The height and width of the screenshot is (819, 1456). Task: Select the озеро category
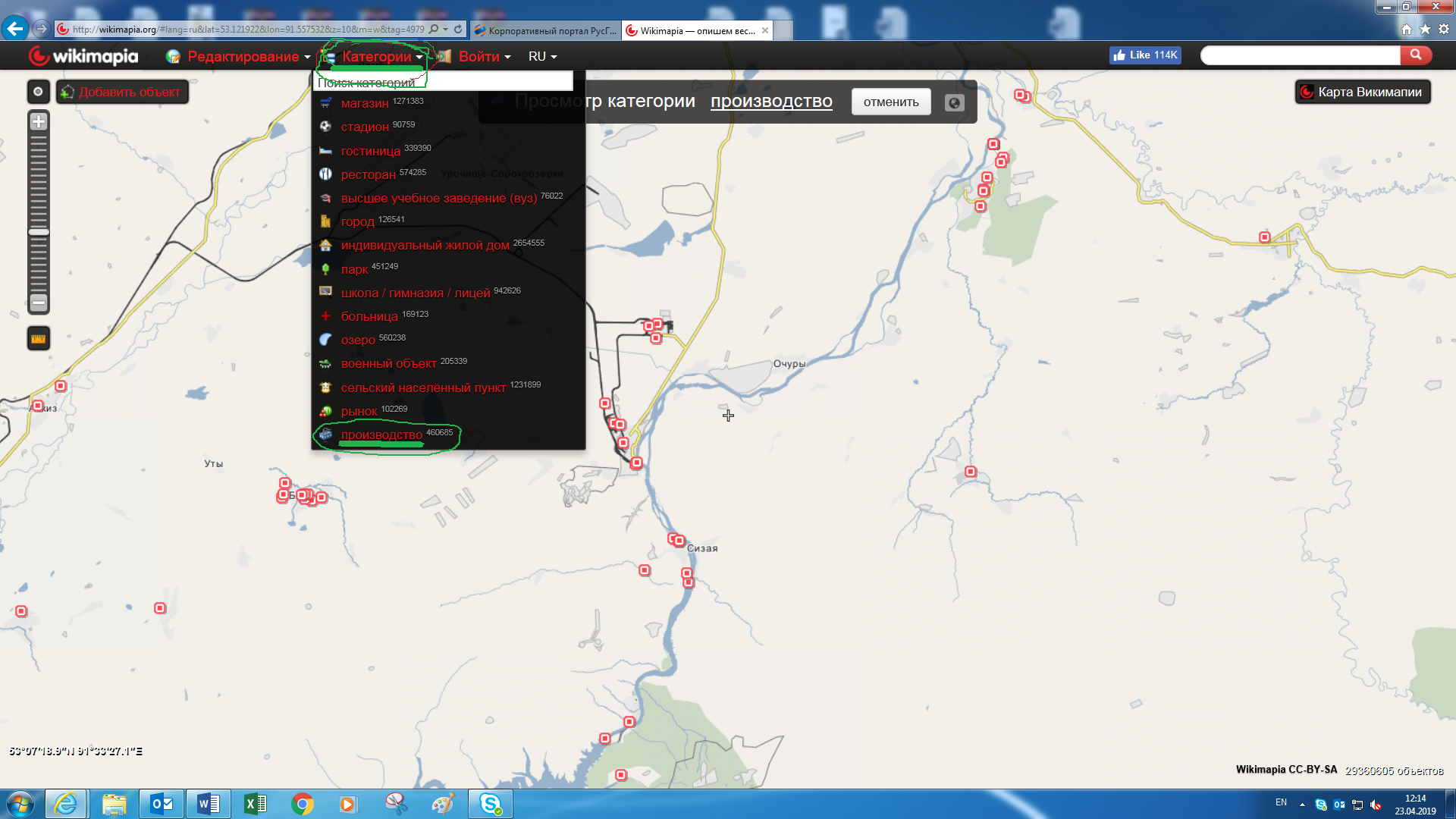coord(358,340)
